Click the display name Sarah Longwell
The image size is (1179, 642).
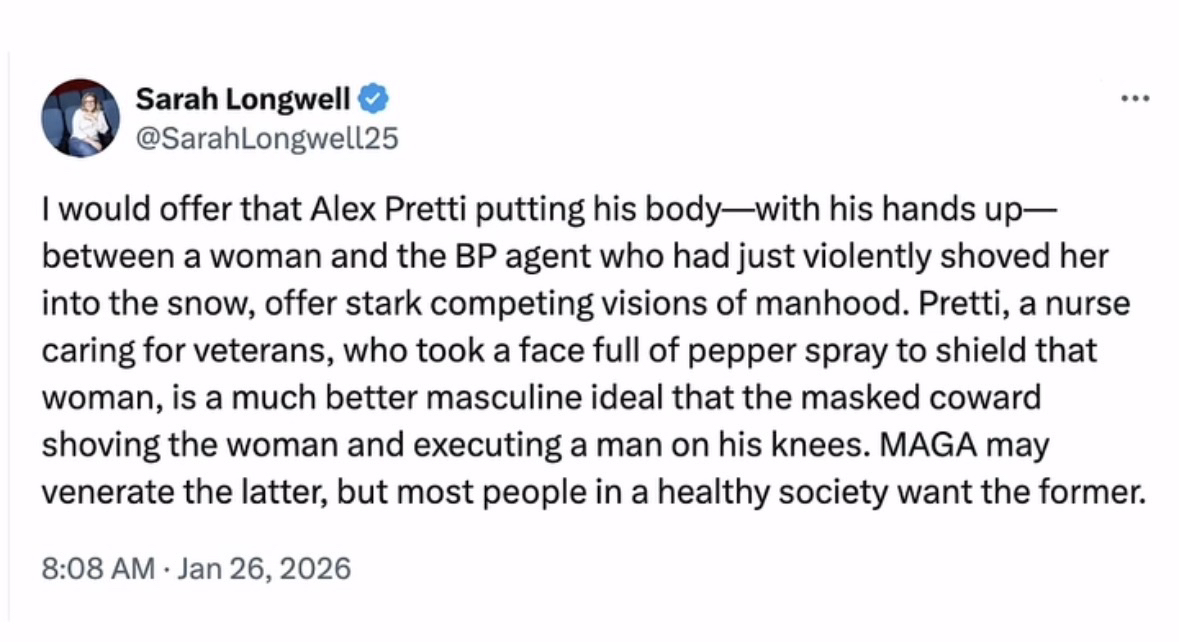click(243, 99)
